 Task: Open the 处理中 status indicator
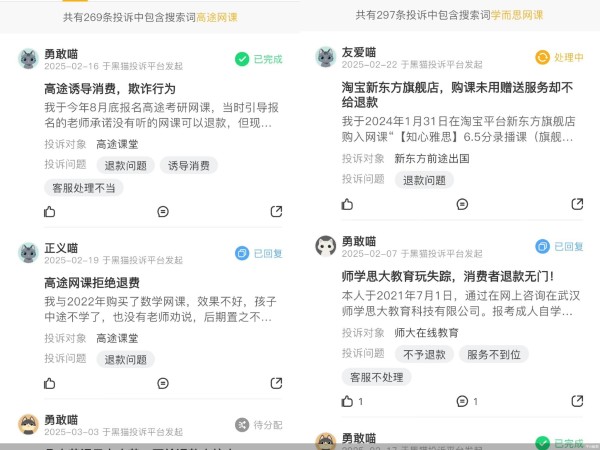click(559, 57)
